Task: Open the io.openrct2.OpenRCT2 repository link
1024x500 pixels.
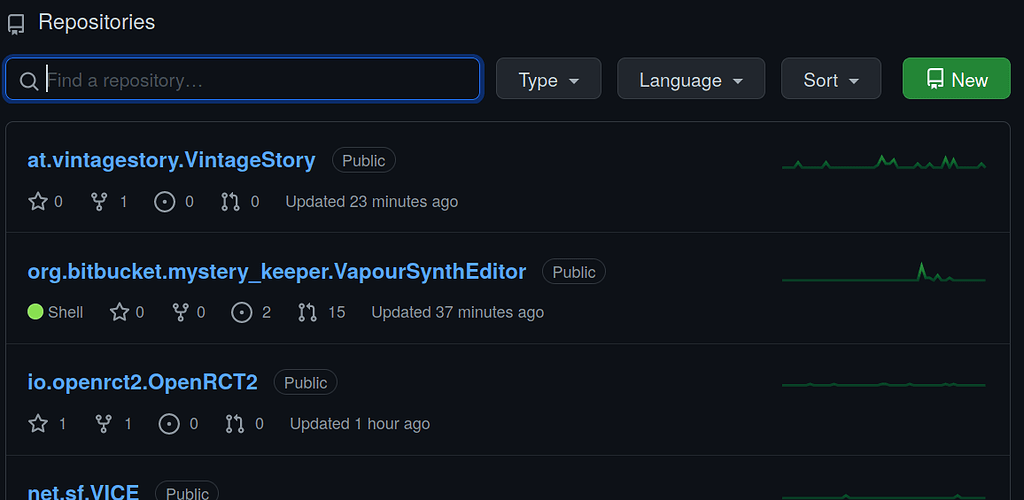Action: [142, 383]
